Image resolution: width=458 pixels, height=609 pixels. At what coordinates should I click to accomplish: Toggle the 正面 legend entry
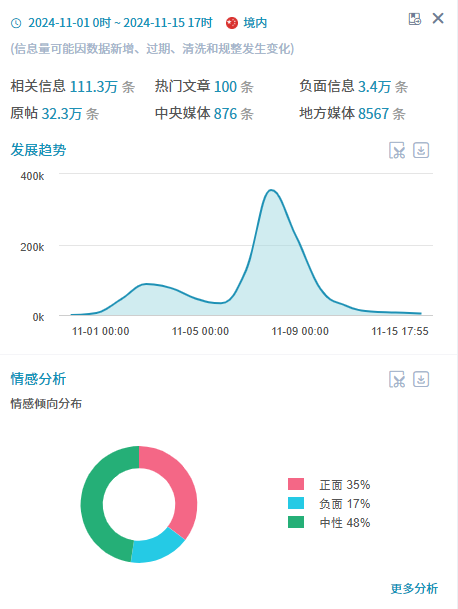(329, 484)
